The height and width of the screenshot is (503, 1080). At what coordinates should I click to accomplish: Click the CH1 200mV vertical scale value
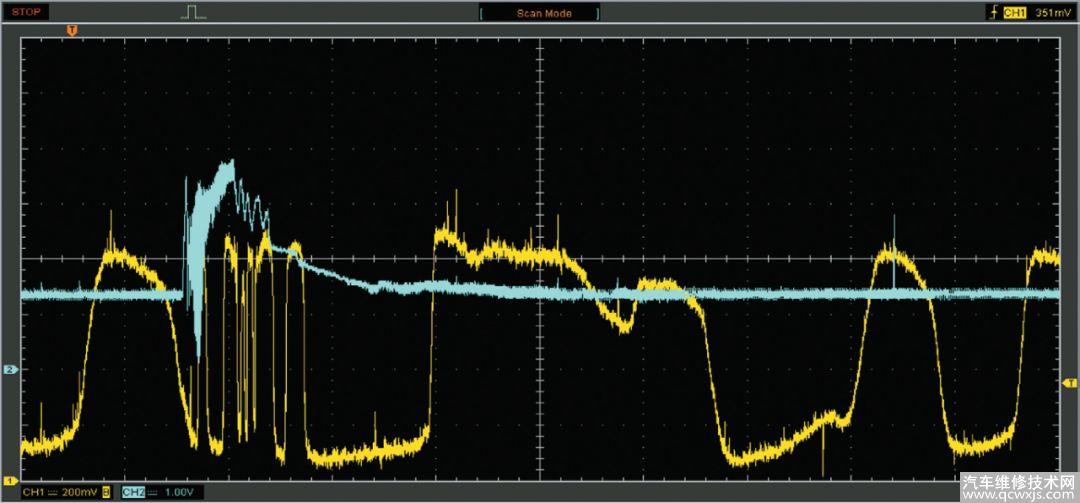[x=78, y=493]
